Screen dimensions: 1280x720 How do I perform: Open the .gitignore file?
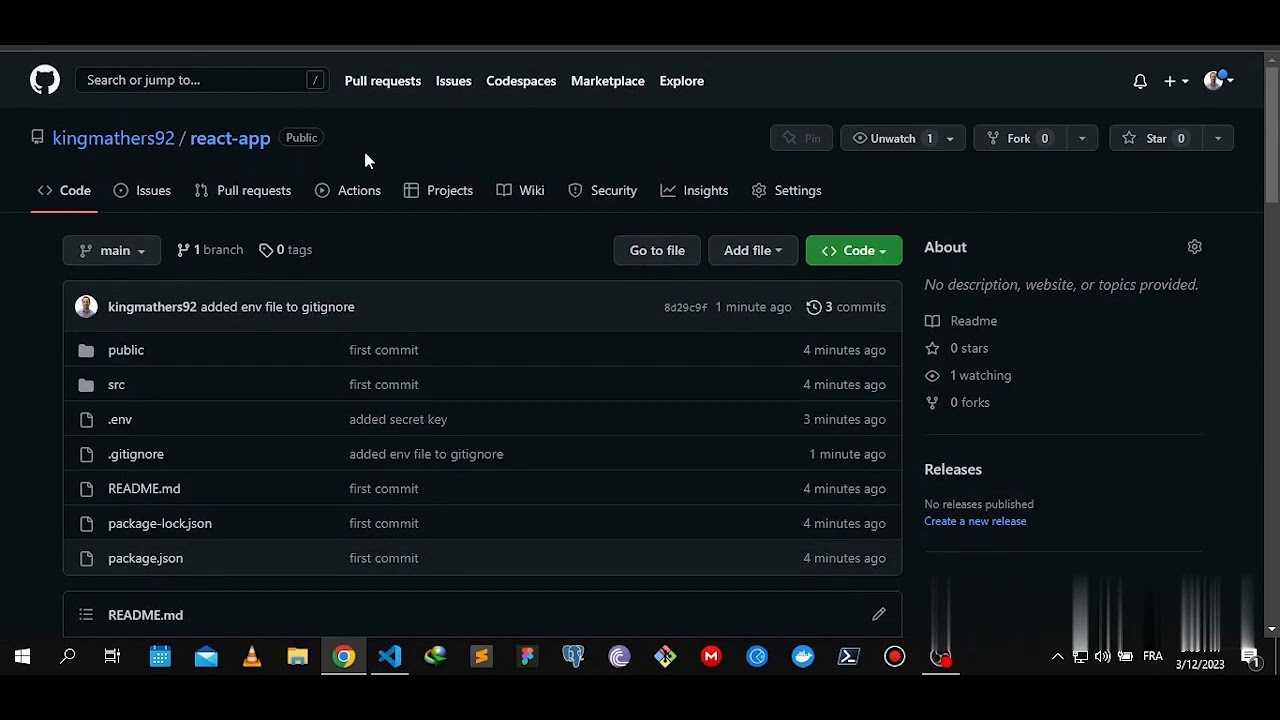pos(136,454)
